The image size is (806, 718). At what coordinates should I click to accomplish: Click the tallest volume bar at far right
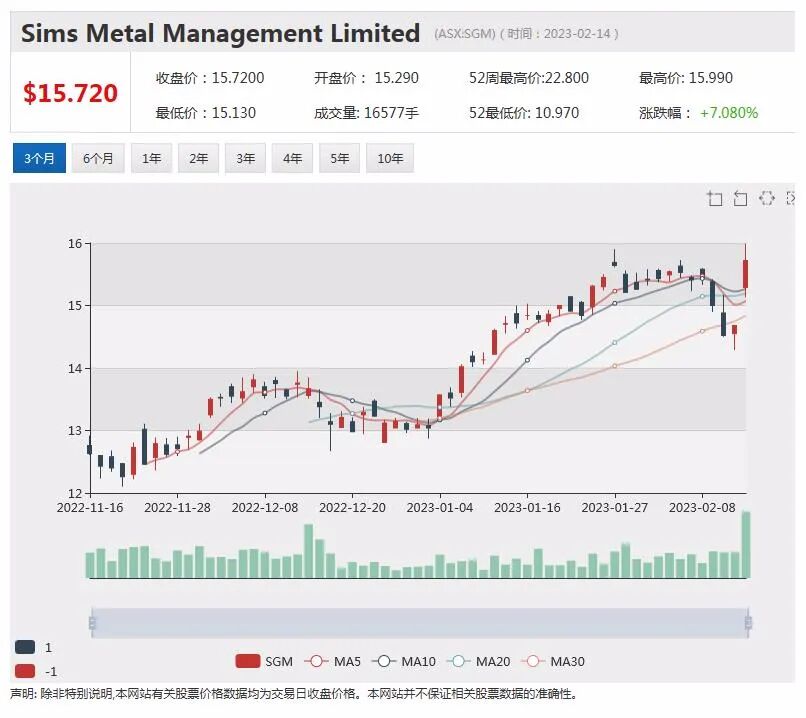[x=746, y=545]
